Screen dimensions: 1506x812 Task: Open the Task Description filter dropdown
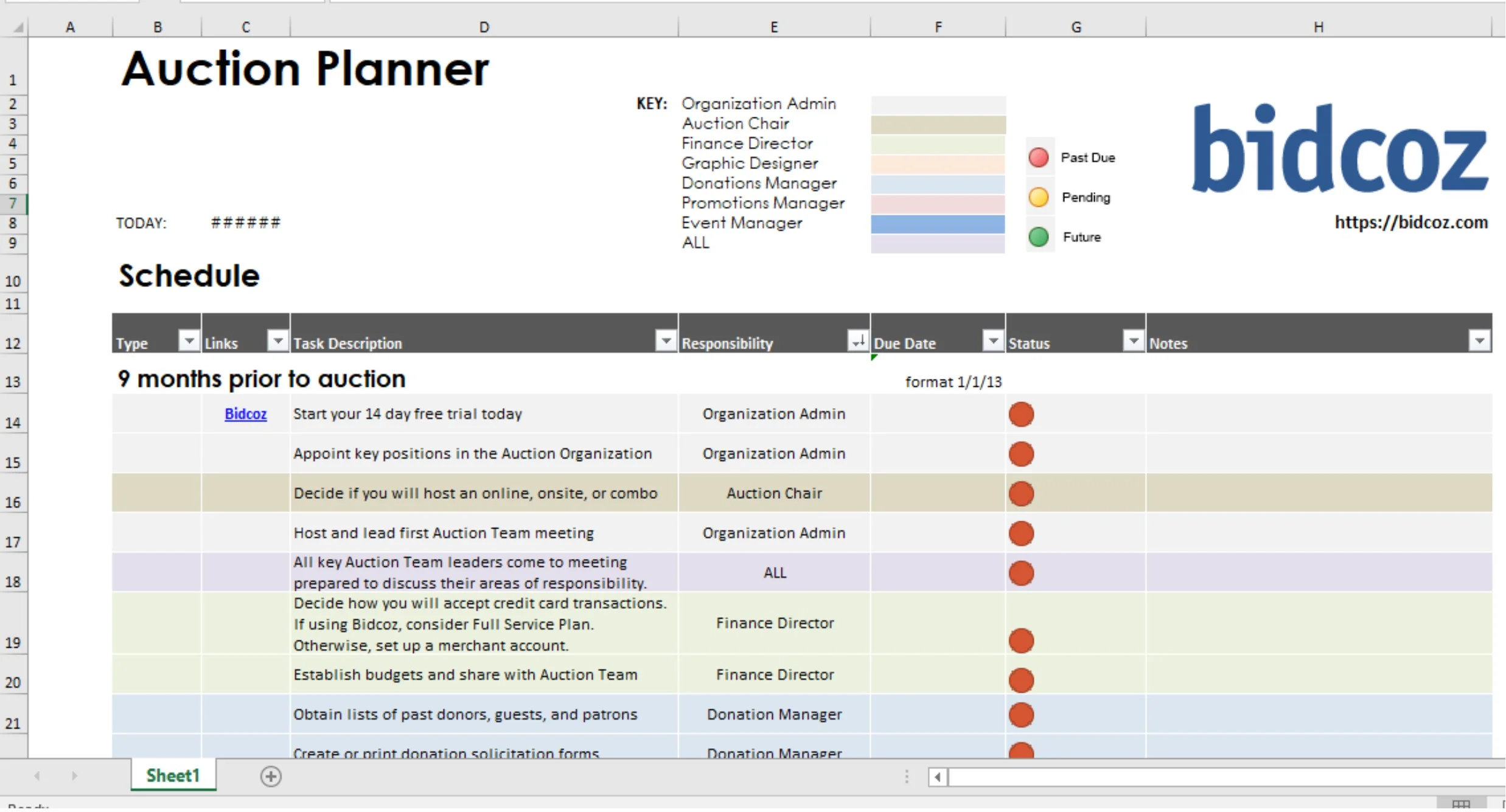(666, 342)
